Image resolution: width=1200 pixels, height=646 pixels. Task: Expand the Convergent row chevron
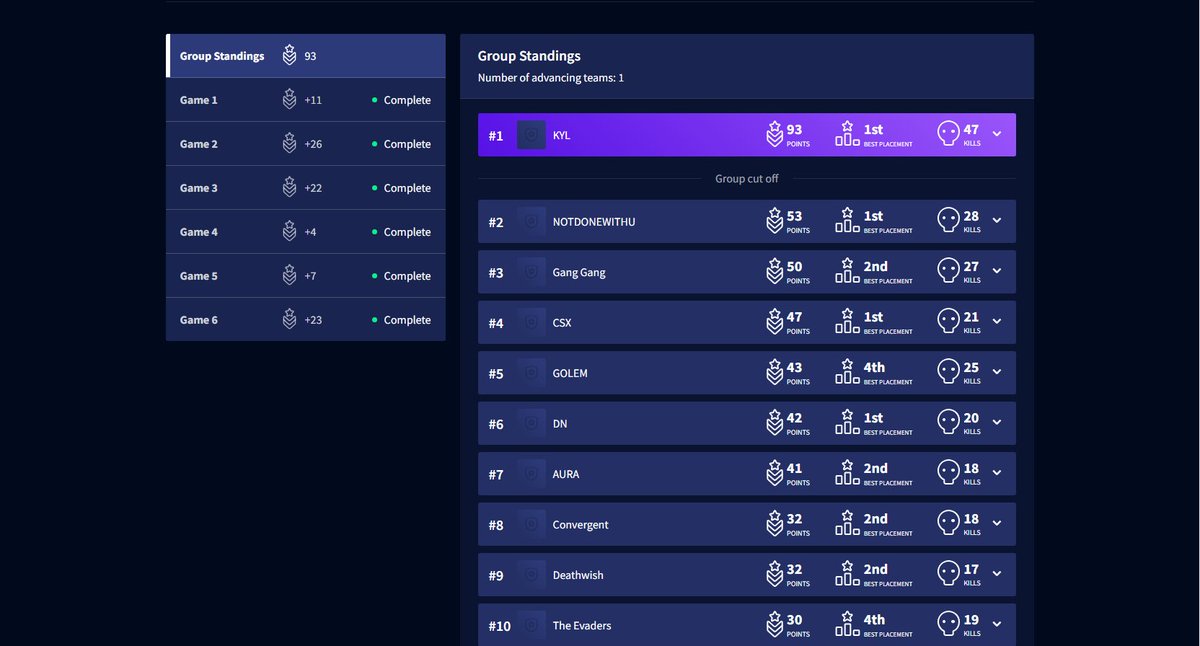996,524
